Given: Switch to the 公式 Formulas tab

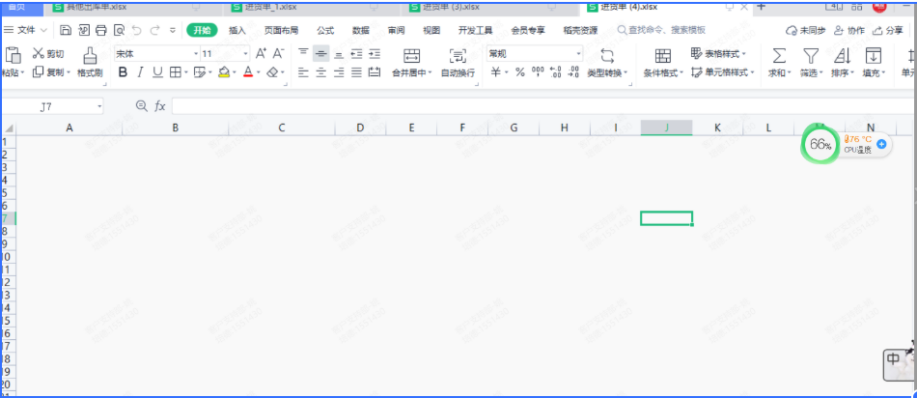Looking at the screenshot, I should 325,30.
